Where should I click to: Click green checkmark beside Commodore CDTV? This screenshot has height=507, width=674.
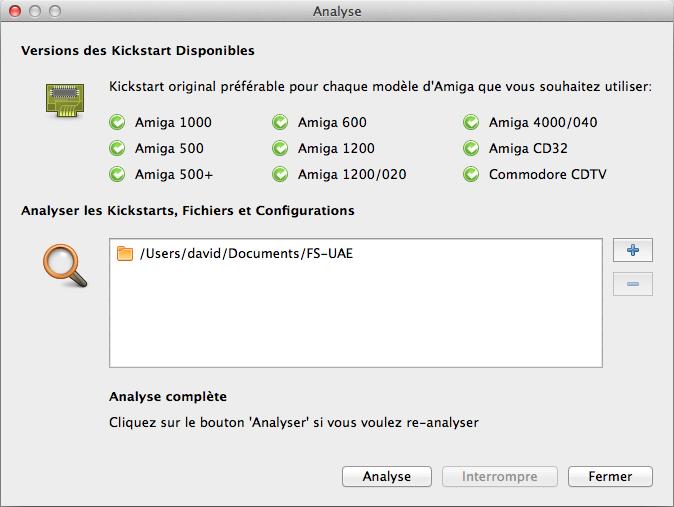[471, 174]
